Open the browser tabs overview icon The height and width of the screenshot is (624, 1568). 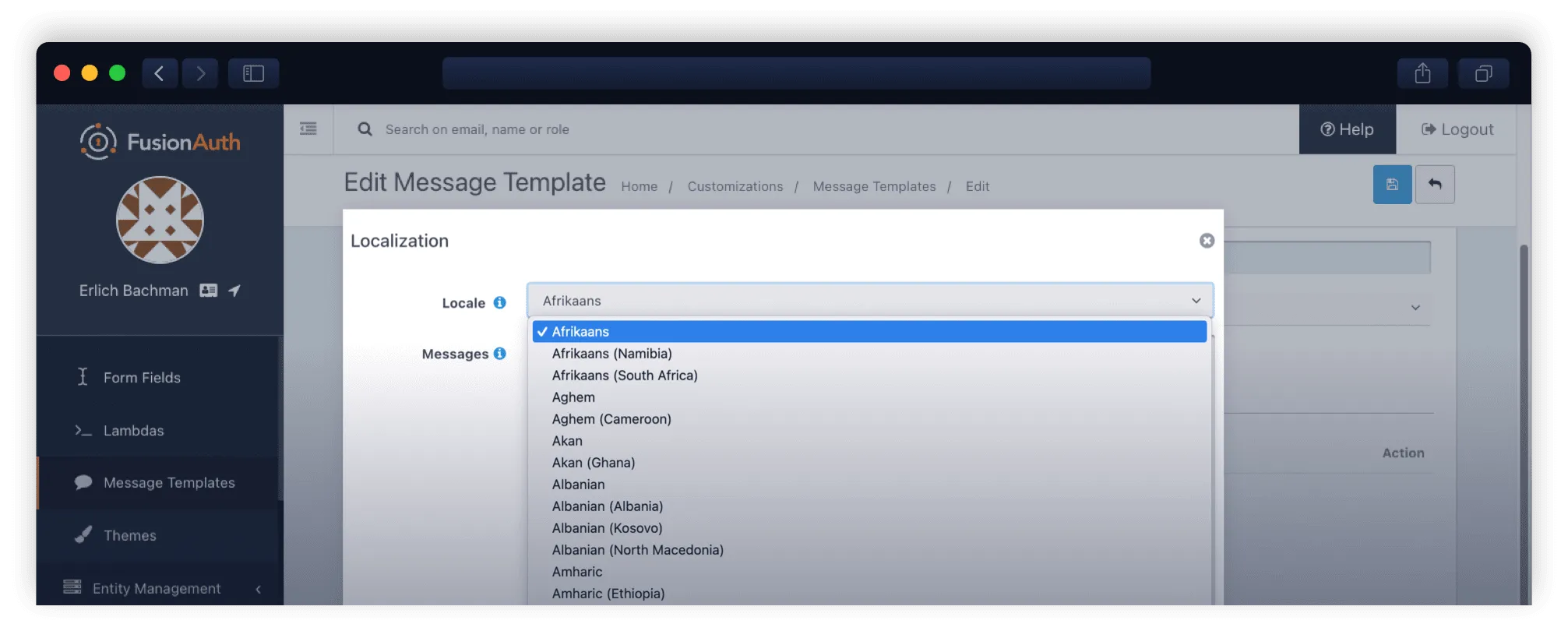coord(1484,73)
